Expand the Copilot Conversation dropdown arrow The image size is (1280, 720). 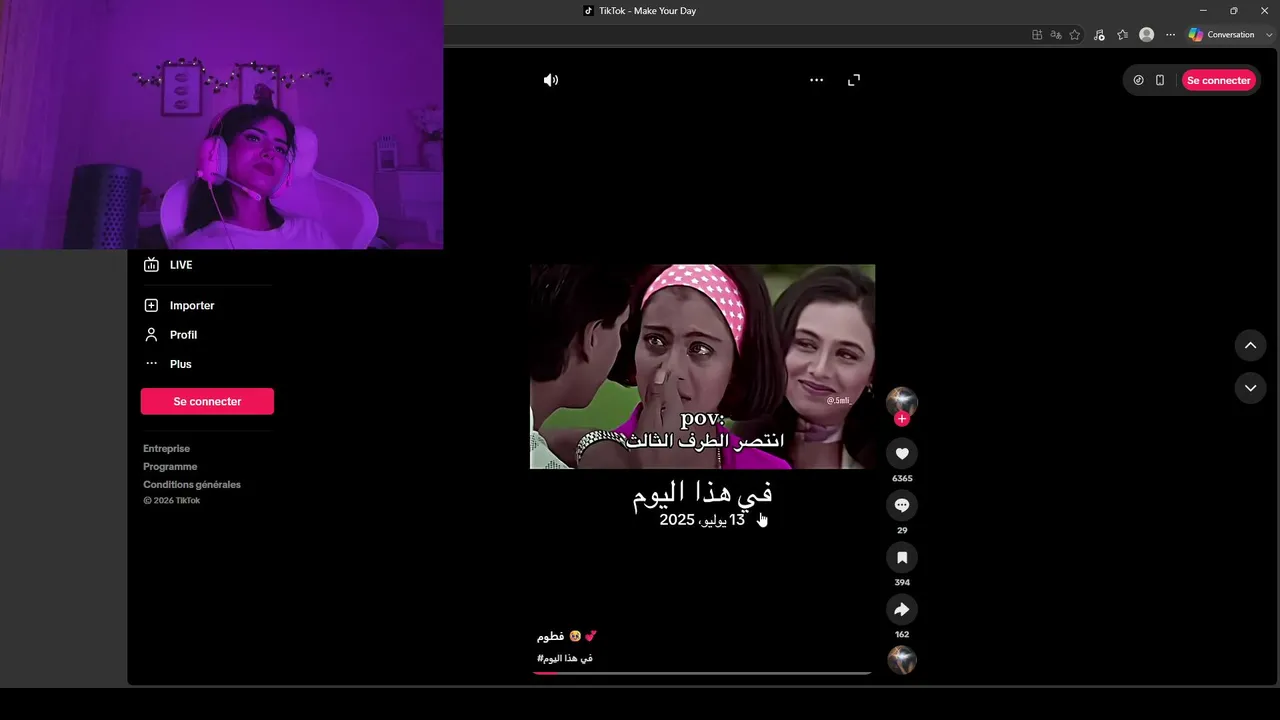coord(1270,35)
